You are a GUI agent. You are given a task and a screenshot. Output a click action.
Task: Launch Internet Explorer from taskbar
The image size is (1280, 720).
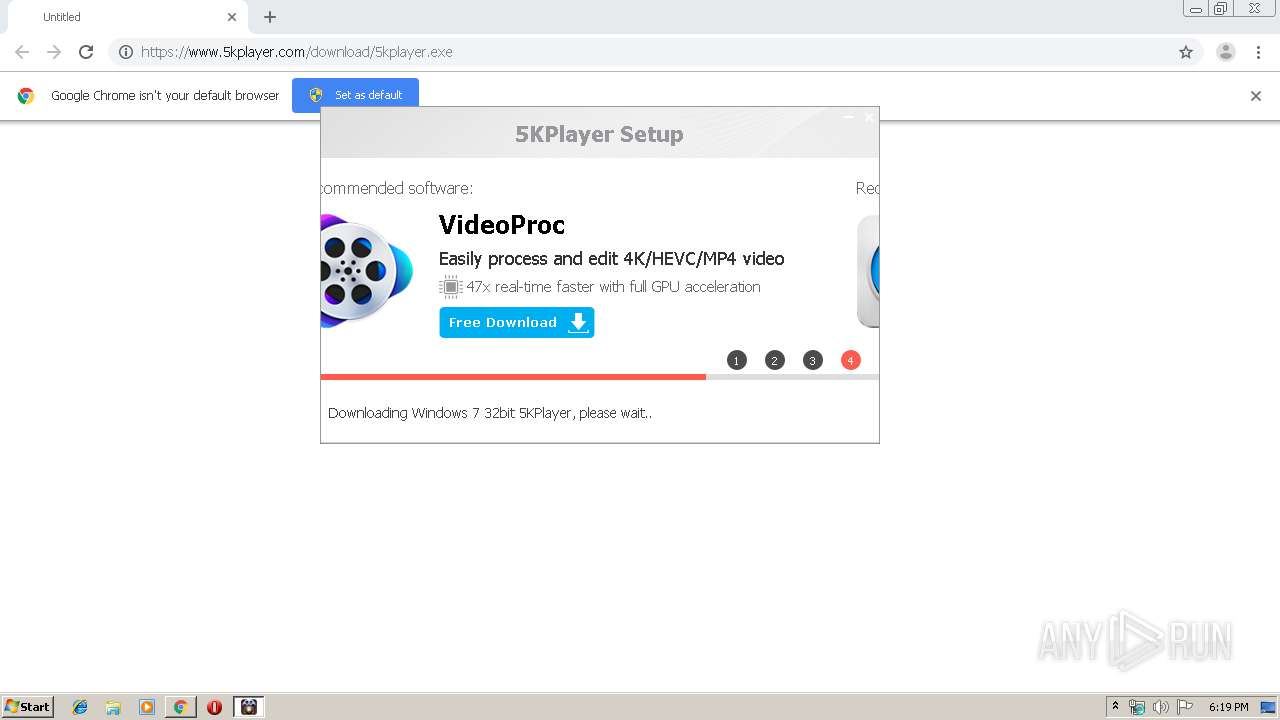pyautogui.click(x=80, y=707)
